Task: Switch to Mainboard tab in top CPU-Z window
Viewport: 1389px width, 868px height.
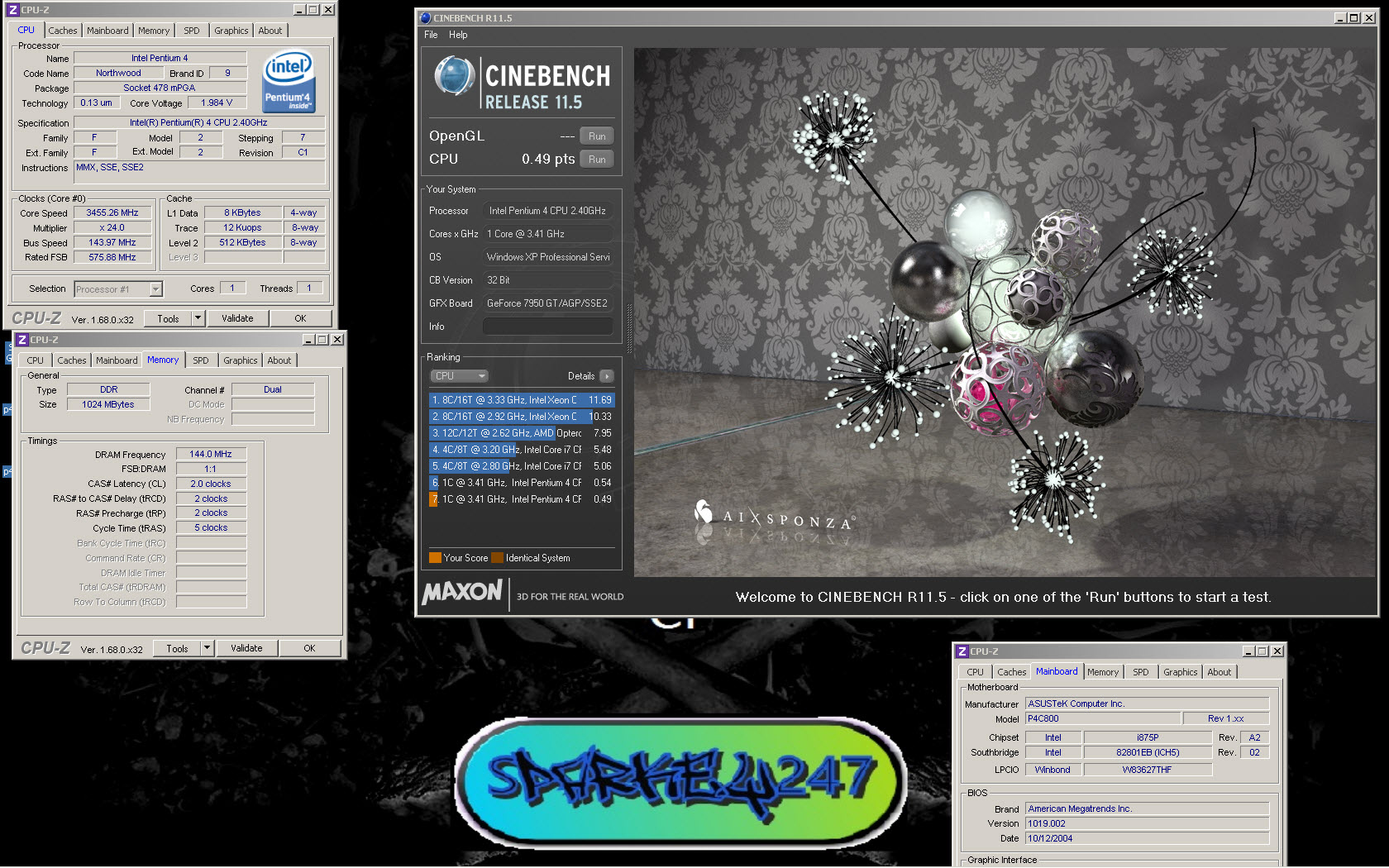Action: [107, 31]
